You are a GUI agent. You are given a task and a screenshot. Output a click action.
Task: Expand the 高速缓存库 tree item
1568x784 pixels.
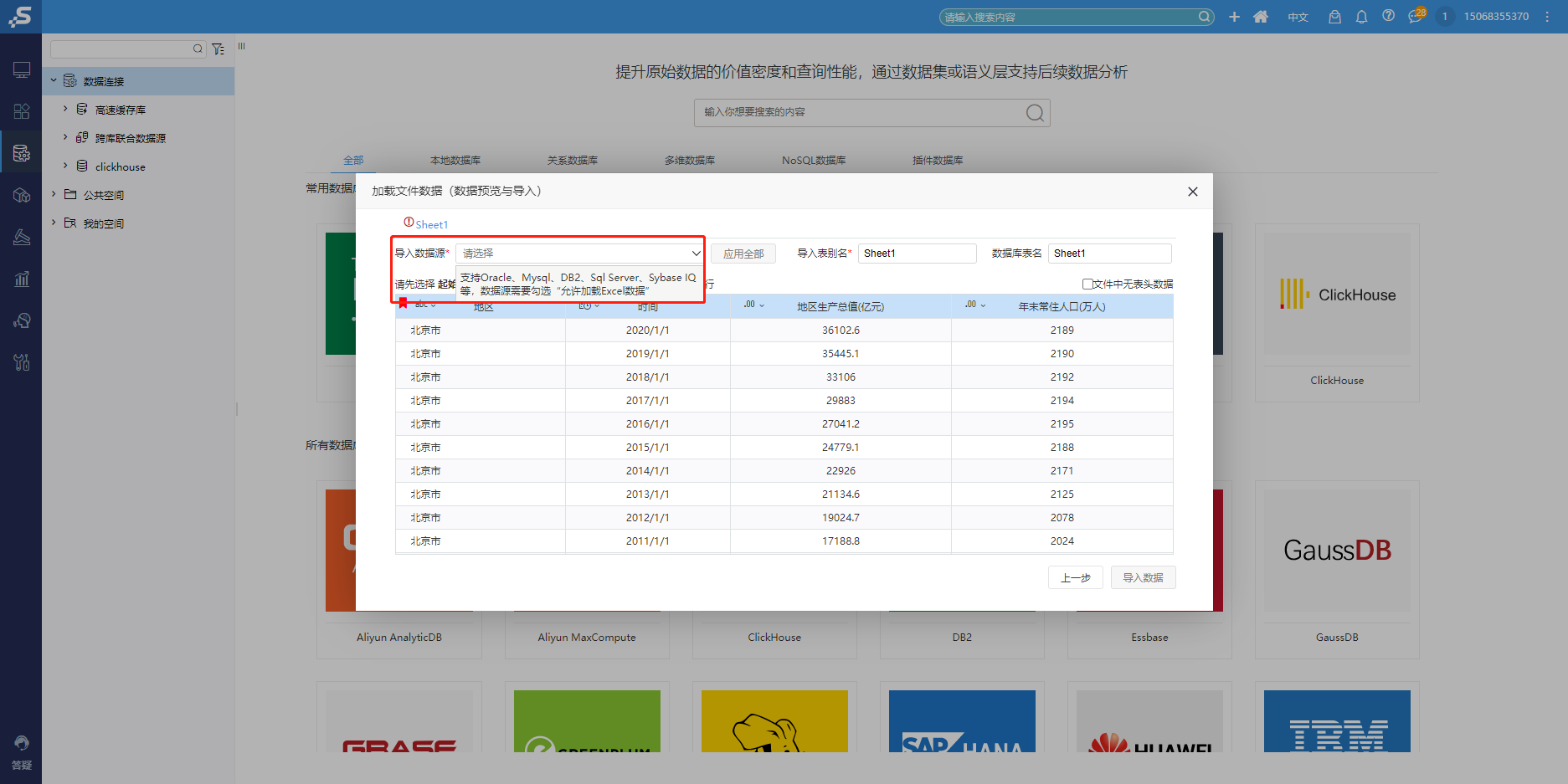pos(120,109)
